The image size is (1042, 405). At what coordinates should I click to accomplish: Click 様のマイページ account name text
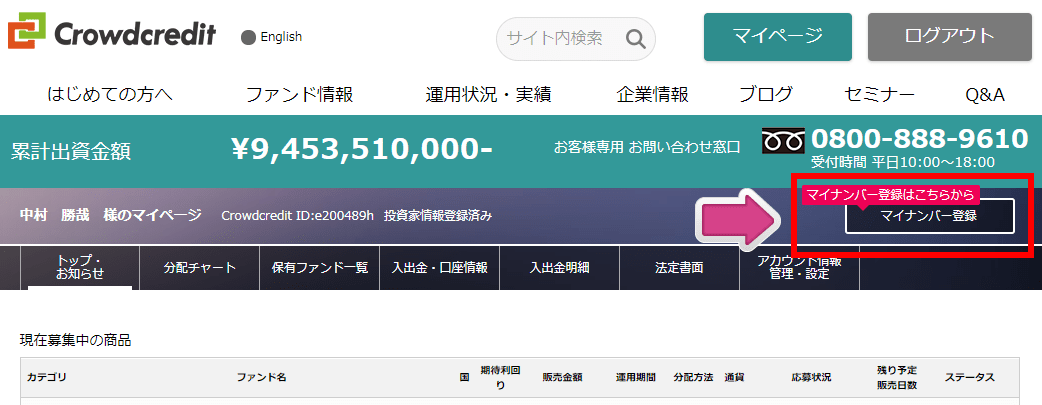[x=152, y=215]
